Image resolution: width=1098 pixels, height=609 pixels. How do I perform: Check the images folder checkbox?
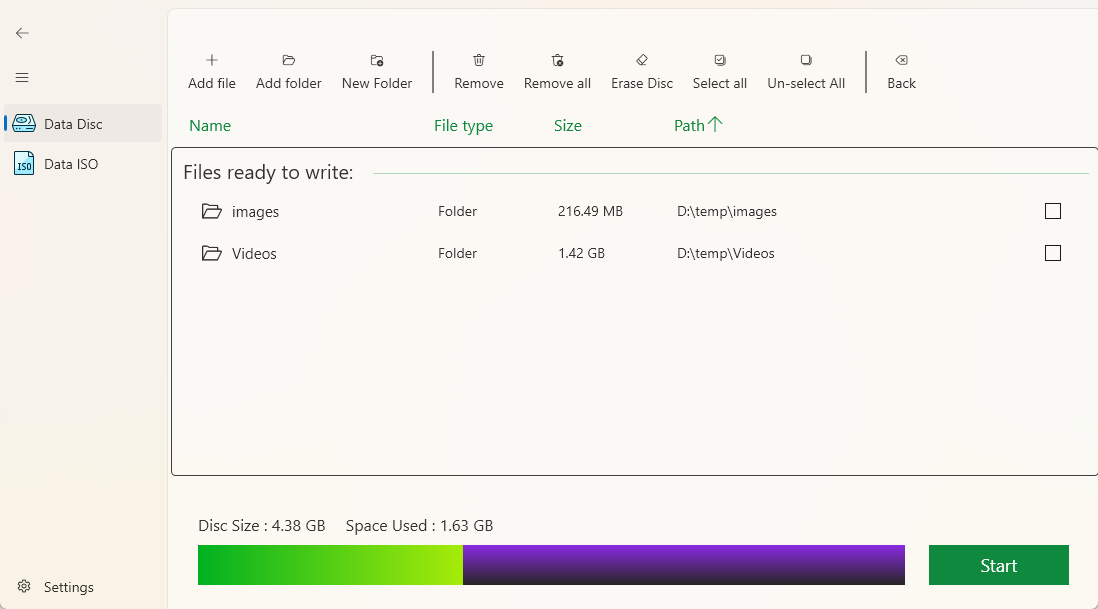click(1052, 211)
